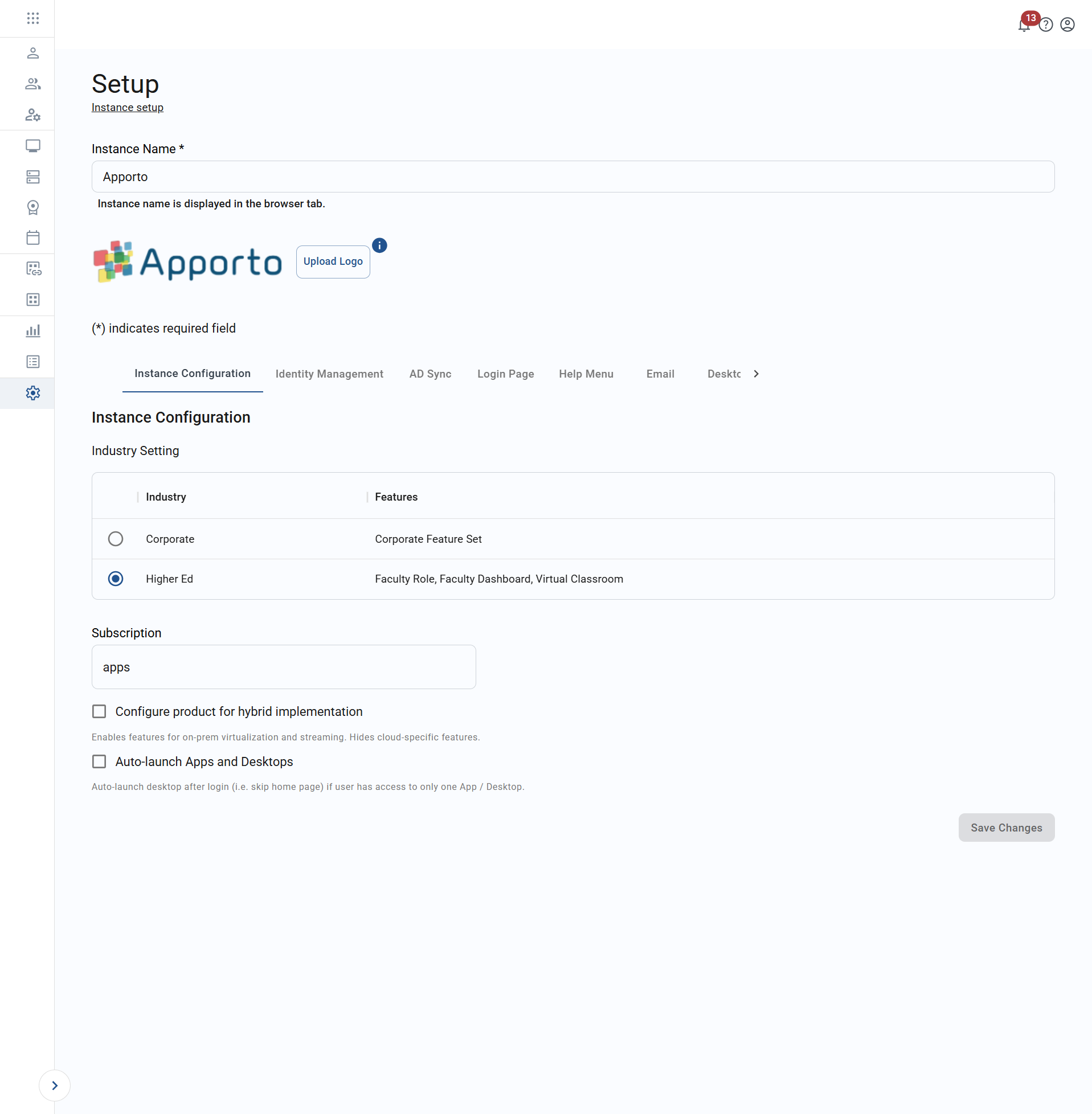Image resolution: width=1092 pixels, height=1114 pixels.
Task: Open the Instance setup link
Action: [128, 107]
